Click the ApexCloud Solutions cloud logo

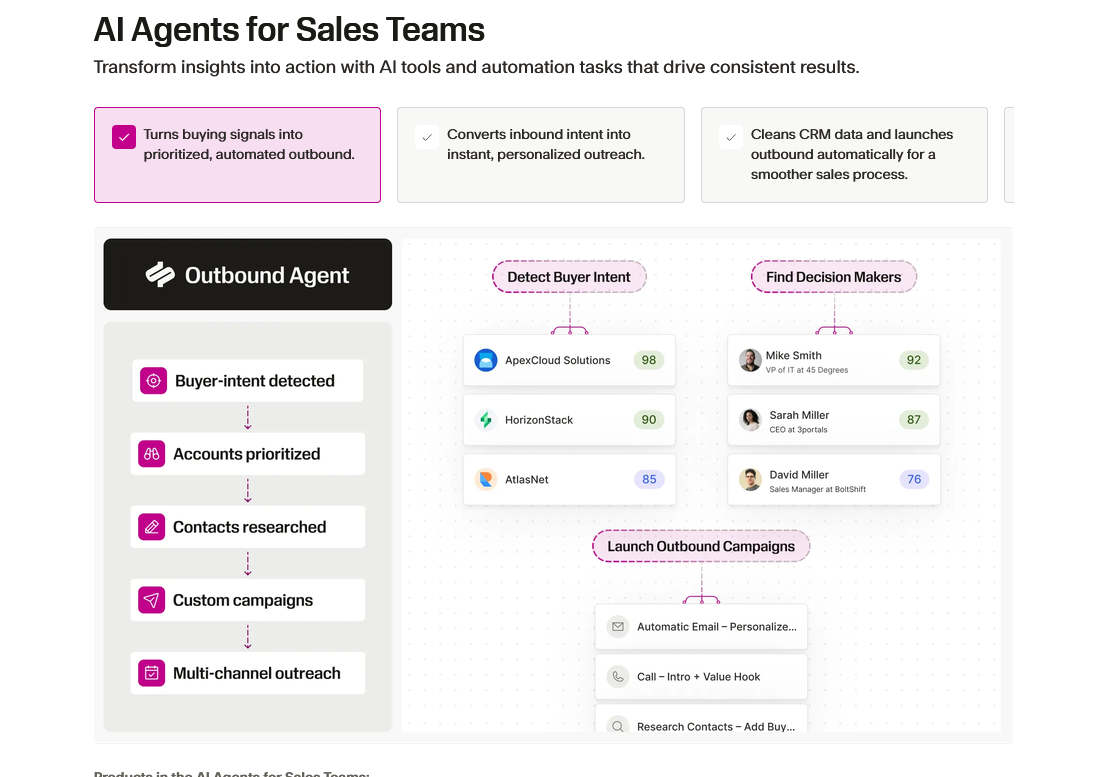pos(486,360)
